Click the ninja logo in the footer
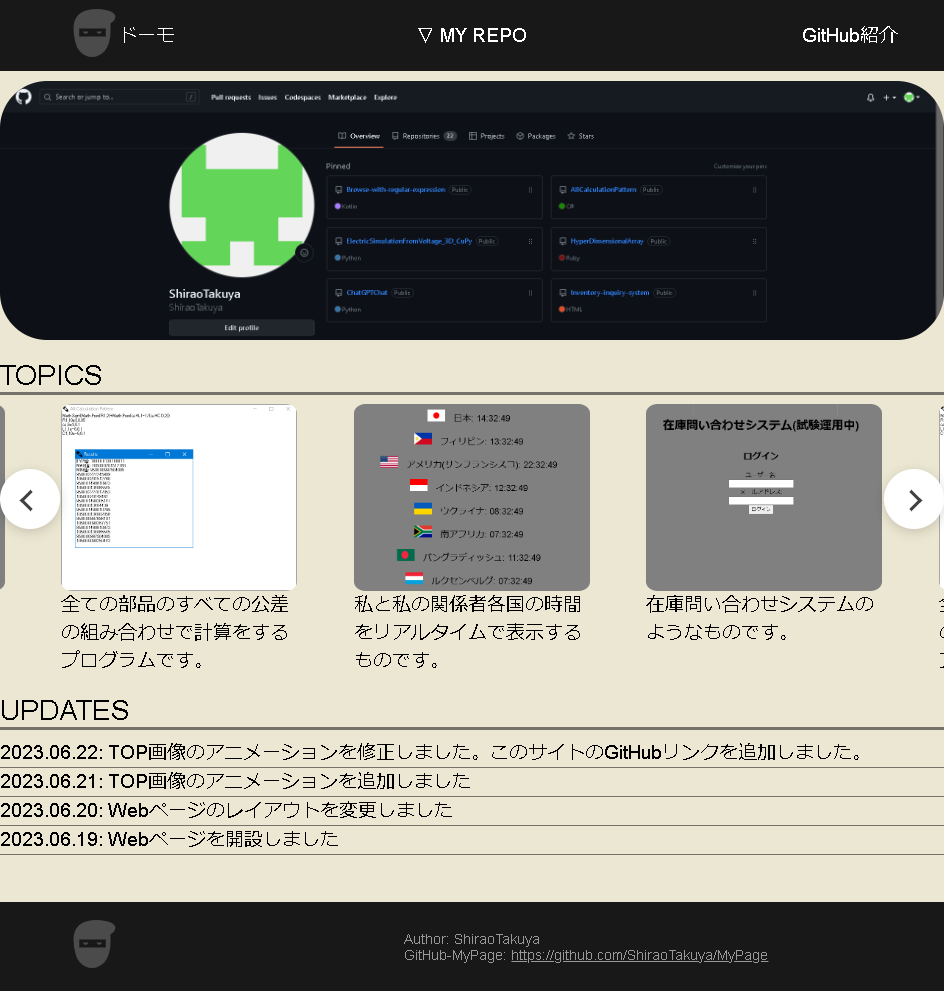The image size is (944, 991). (x=94, y=944)
